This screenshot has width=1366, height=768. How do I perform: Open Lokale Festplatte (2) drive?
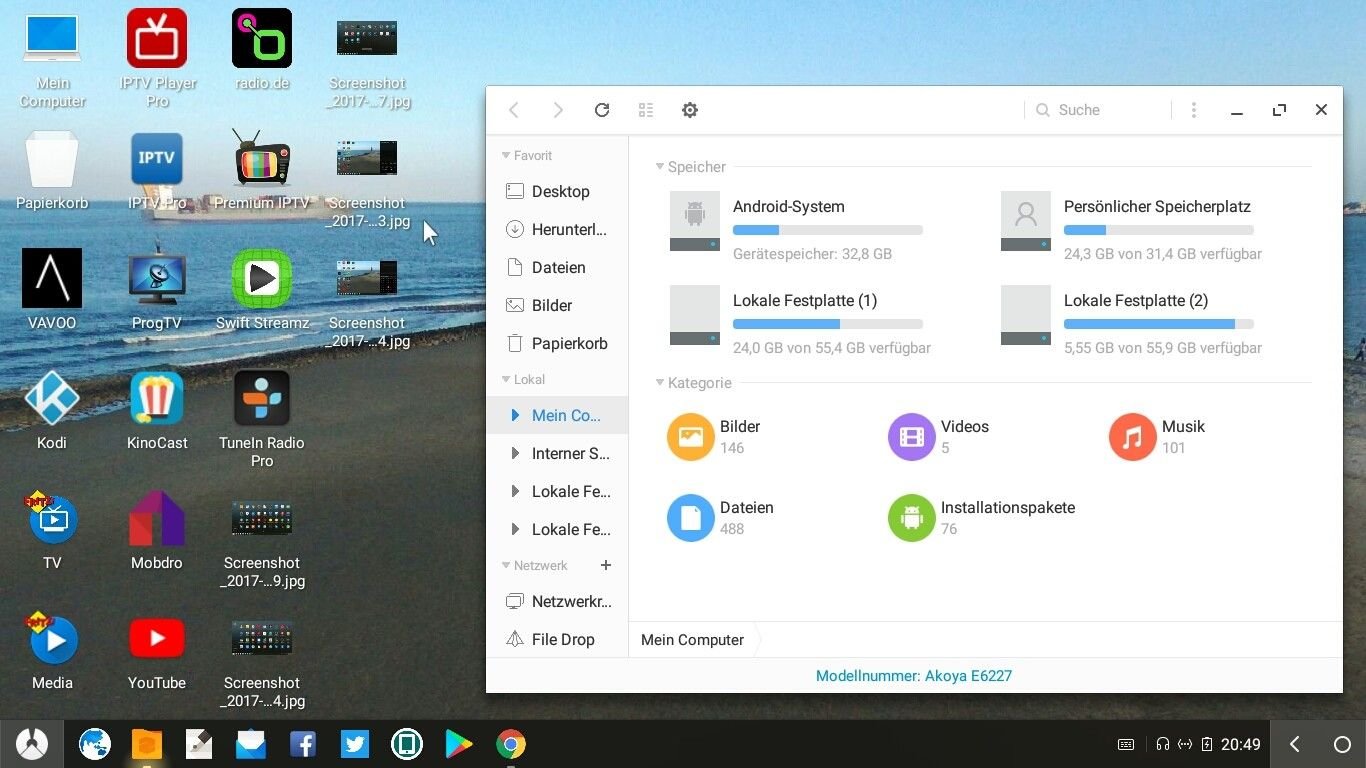click(1131, 323)
